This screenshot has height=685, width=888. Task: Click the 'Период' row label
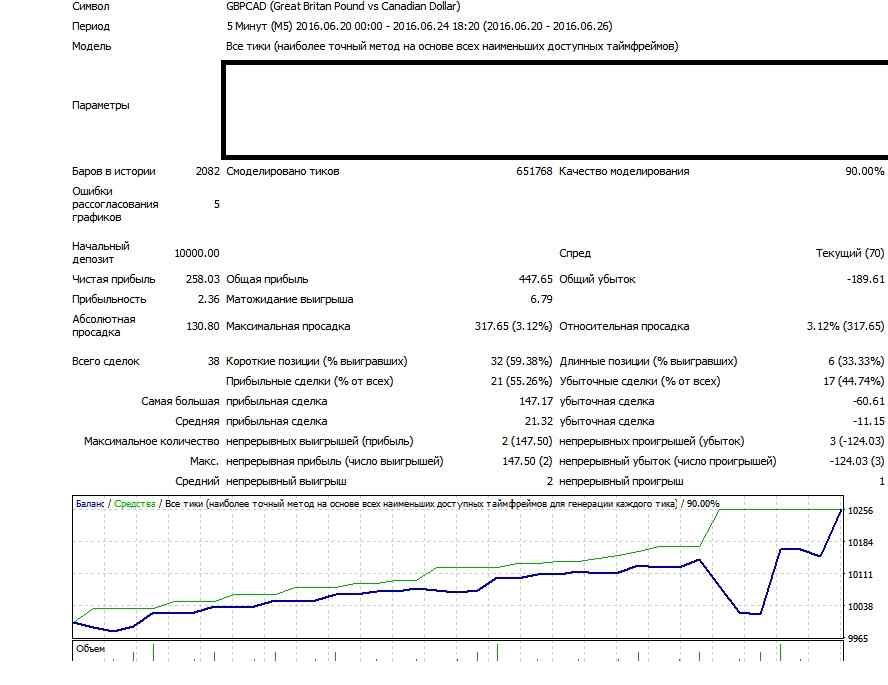91,26
